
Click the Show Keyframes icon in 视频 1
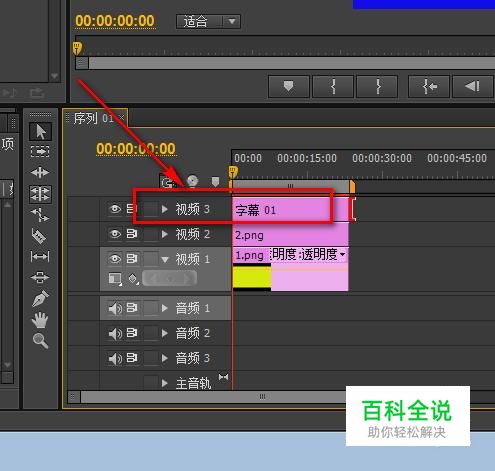[133, 279]
